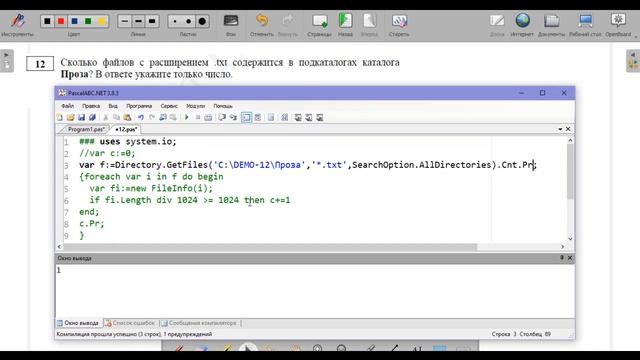
Task: Click in code line 3 GetFiles text
Action: (x=187, y=165)
